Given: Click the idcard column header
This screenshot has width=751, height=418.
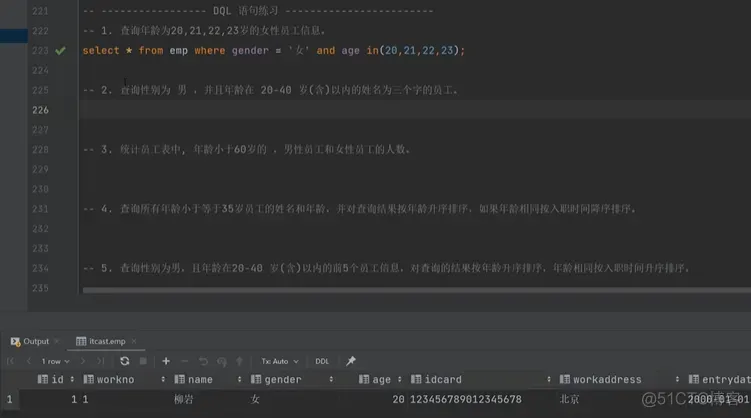Looking at the screenshot, I should (x=443, y=379).
